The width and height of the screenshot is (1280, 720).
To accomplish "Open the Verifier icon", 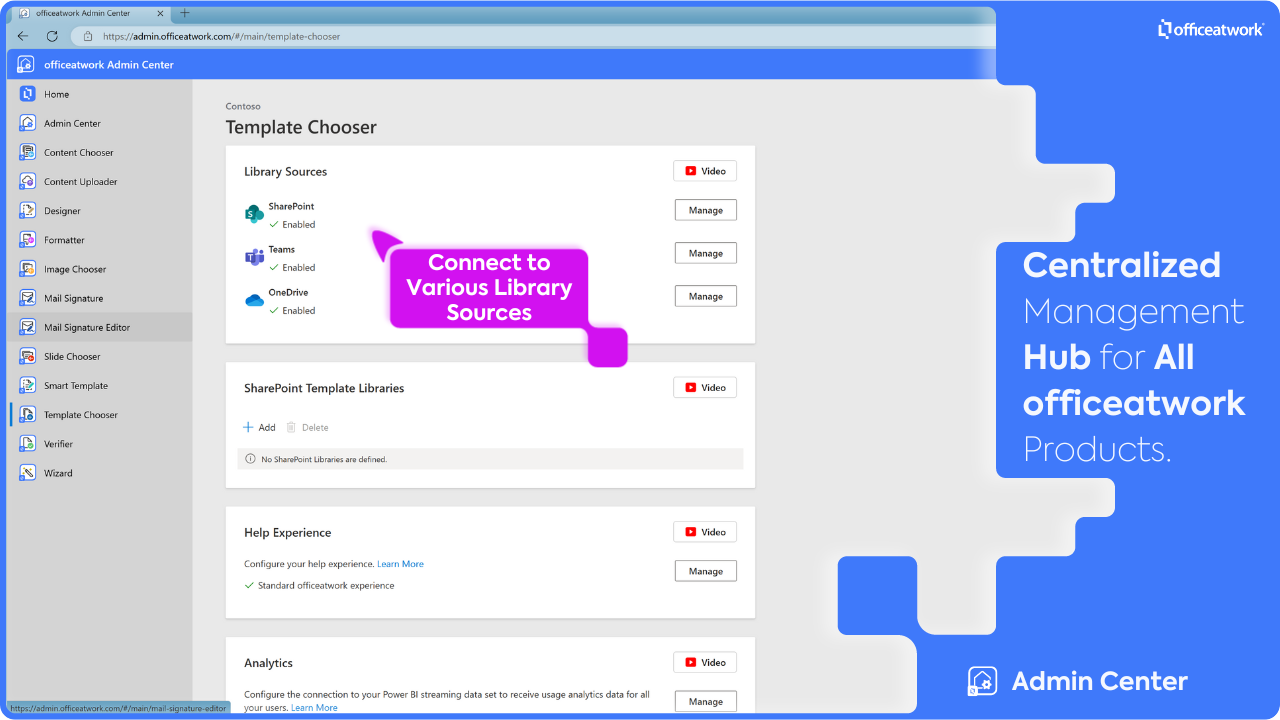I will coord(27,443).
